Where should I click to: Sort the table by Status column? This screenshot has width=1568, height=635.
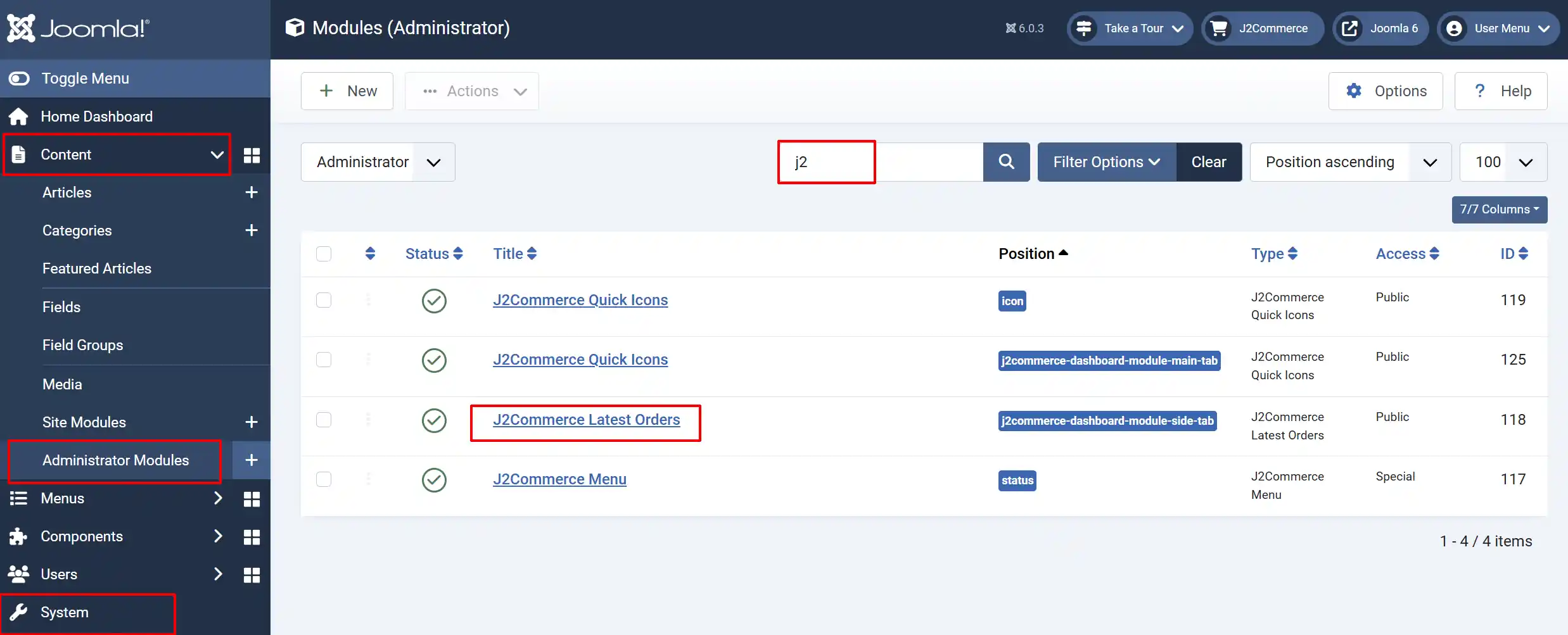(x=434, y=254)
